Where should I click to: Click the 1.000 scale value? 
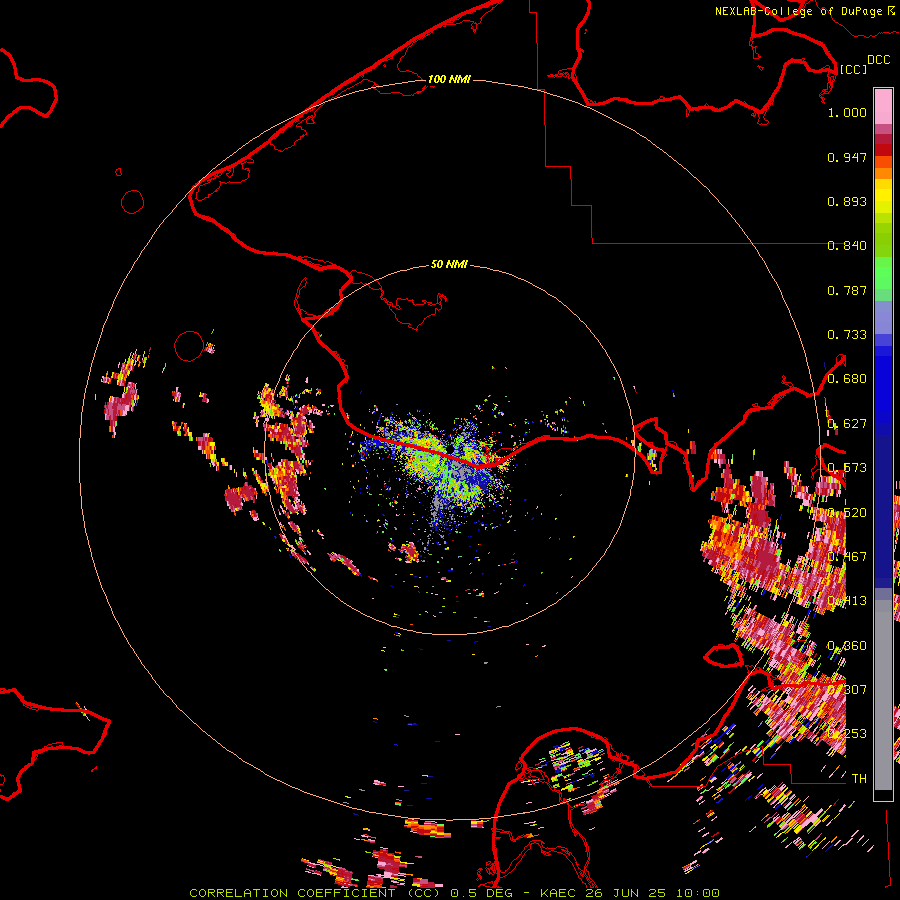coord(847,112)
